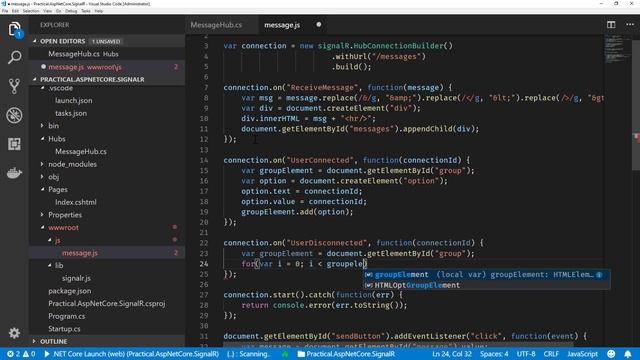Accept groupElement autocomplete suggestion
640x360 pixels.
(x=487, y=275)
